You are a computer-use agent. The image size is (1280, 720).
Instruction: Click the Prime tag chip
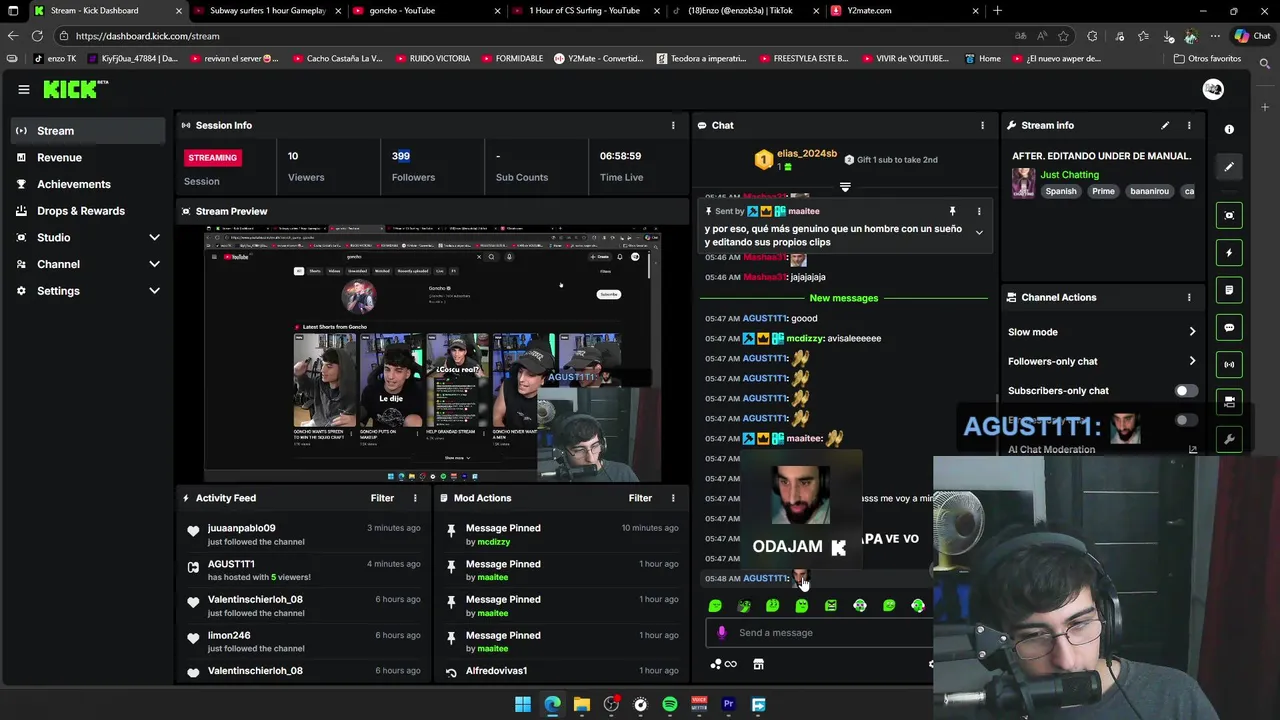pos(1103,191)
